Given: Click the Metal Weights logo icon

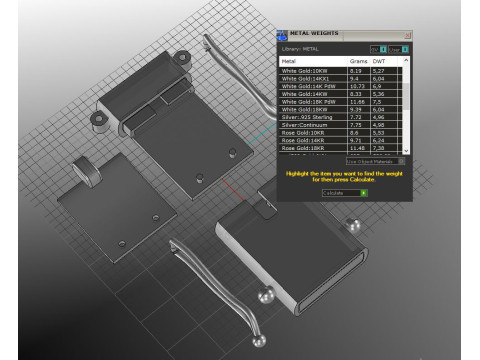Looking at the screenshot, I should pyautogui.click(x=282, y=35).
